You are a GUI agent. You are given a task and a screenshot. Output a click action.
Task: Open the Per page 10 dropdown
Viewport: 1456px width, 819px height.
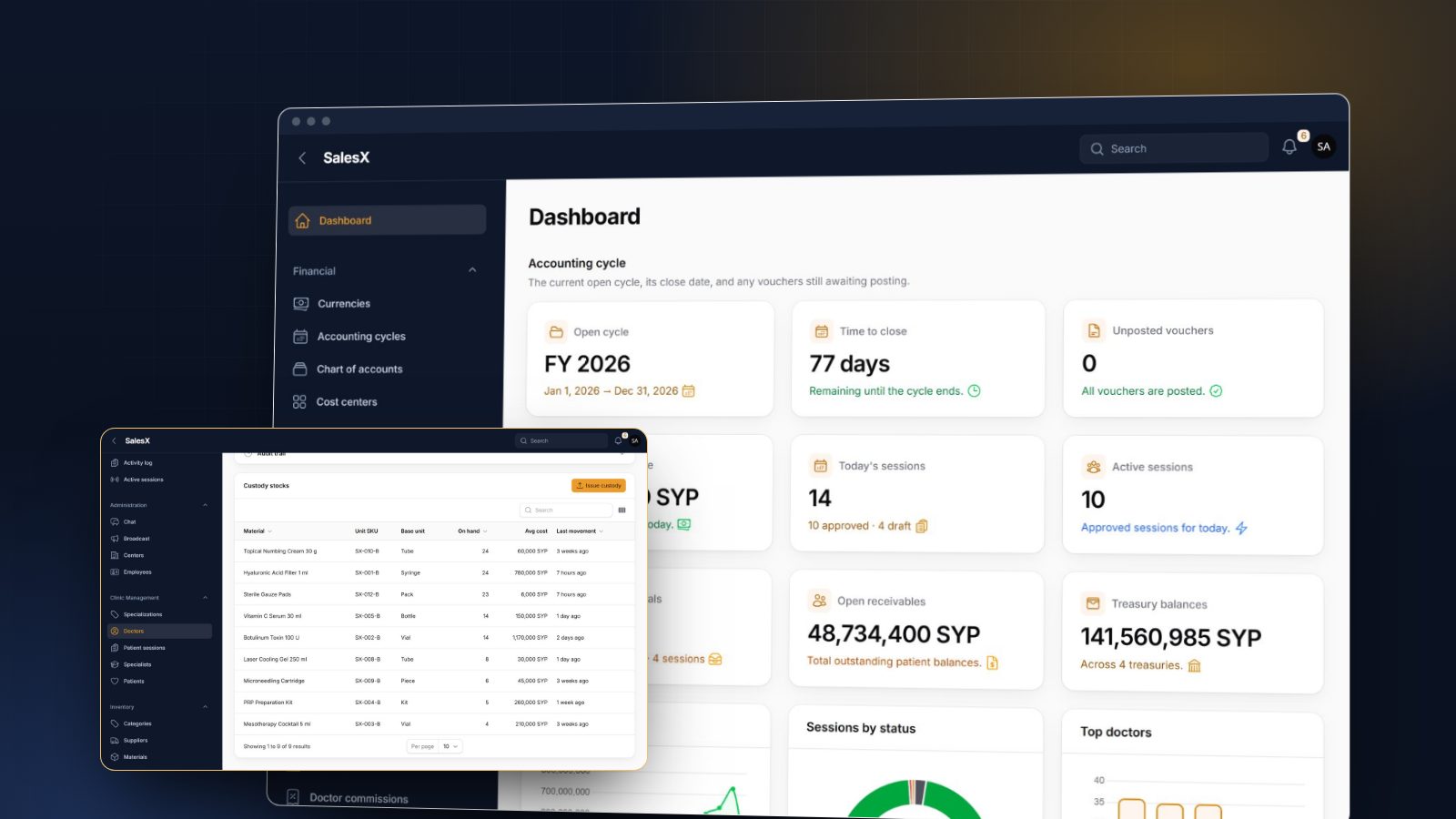[451, 746]
